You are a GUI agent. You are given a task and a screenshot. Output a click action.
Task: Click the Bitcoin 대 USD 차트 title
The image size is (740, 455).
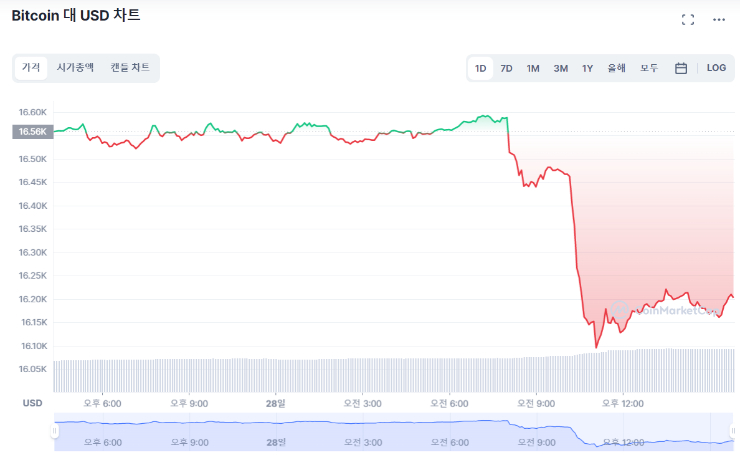(76, 16)
